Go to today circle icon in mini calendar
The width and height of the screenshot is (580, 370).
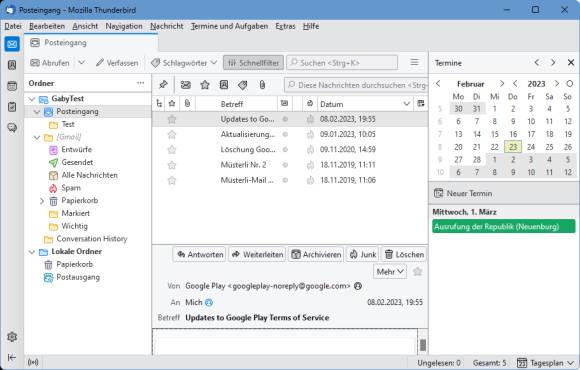pos(570,84)
